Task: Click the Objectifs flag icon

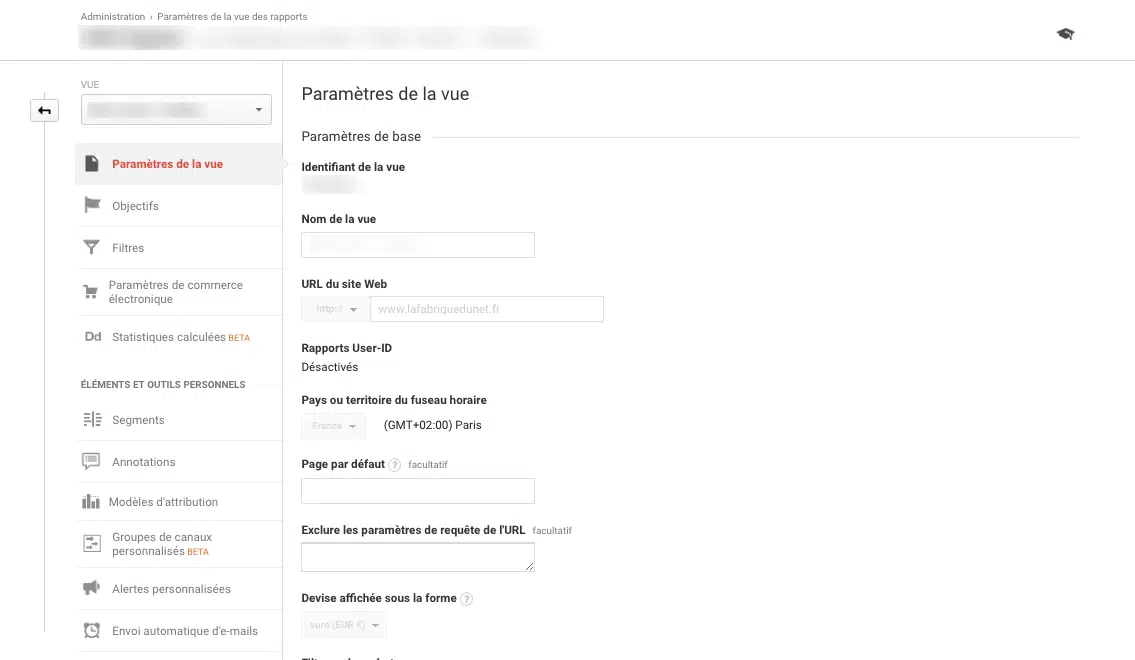Action: [92, 205]
